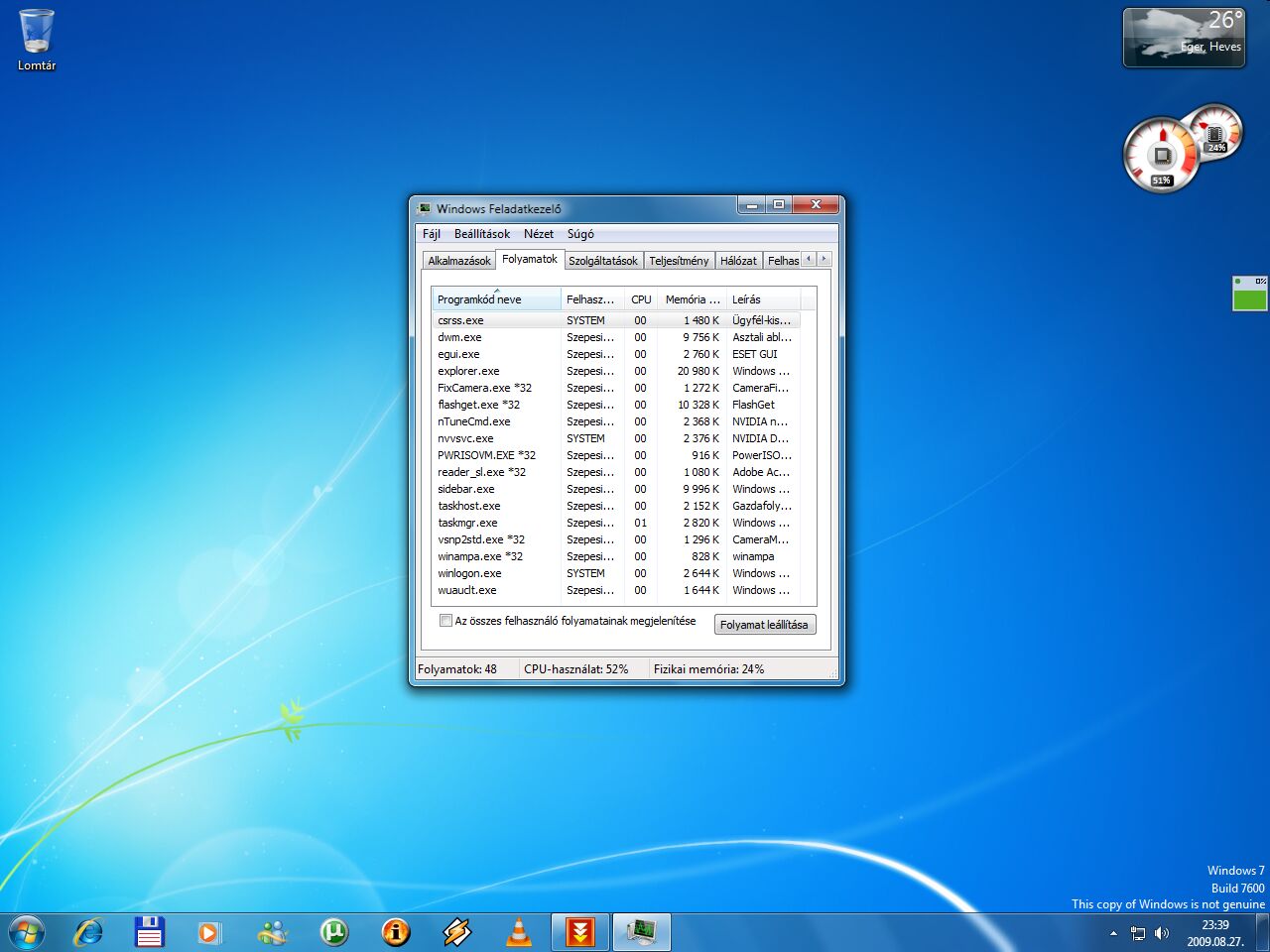Launch Windows Media Player from taskbar
The width and height of the screenshot is (1270, 952).
tap(209, 932)
